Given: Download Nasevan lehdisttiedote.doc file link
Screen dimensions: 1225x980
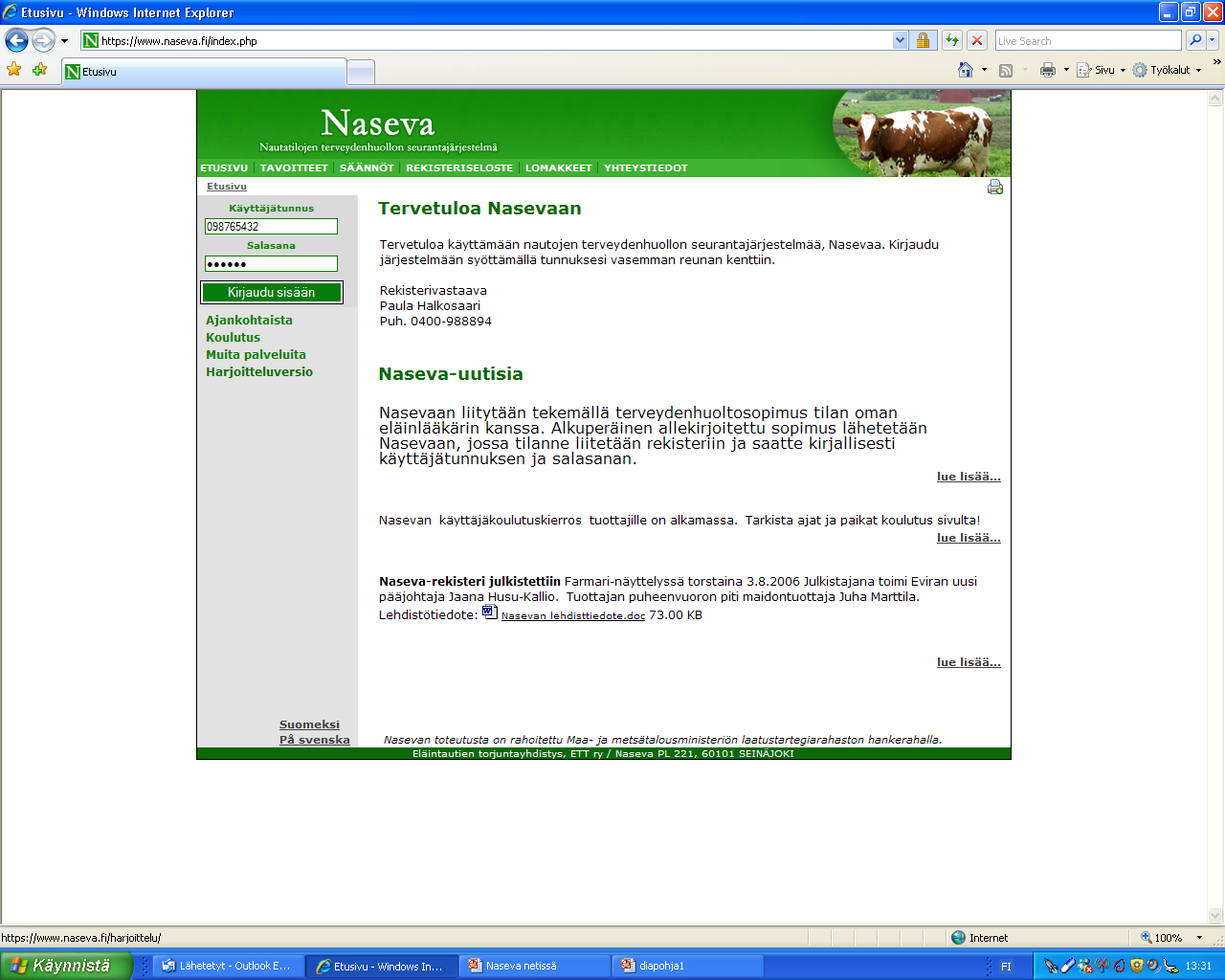Looking at the screenshot, I should tap(573, 615).
